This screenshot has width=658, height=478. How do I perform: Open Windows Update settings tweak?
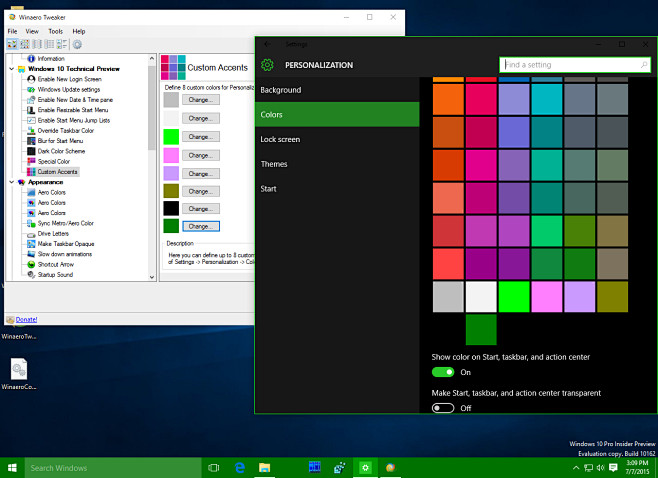point(68,89)
